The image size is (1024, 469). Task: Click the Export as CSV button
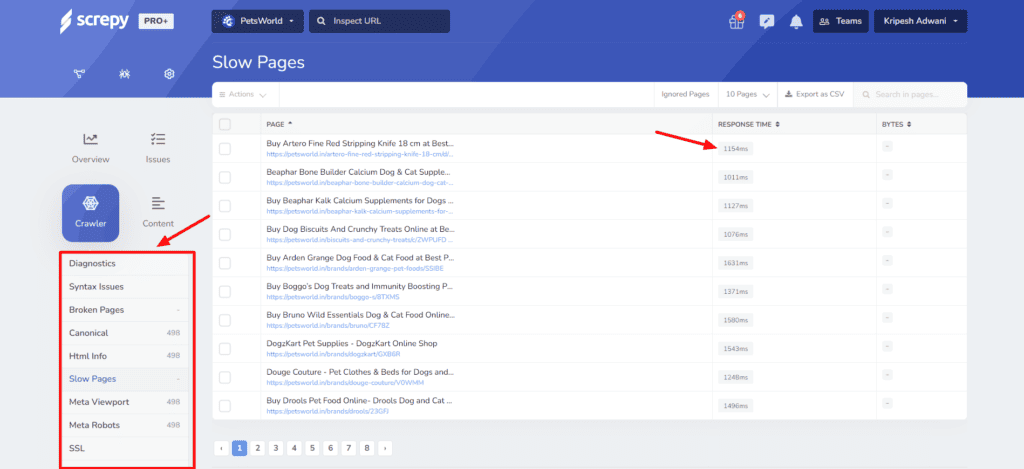pos(816,95)
